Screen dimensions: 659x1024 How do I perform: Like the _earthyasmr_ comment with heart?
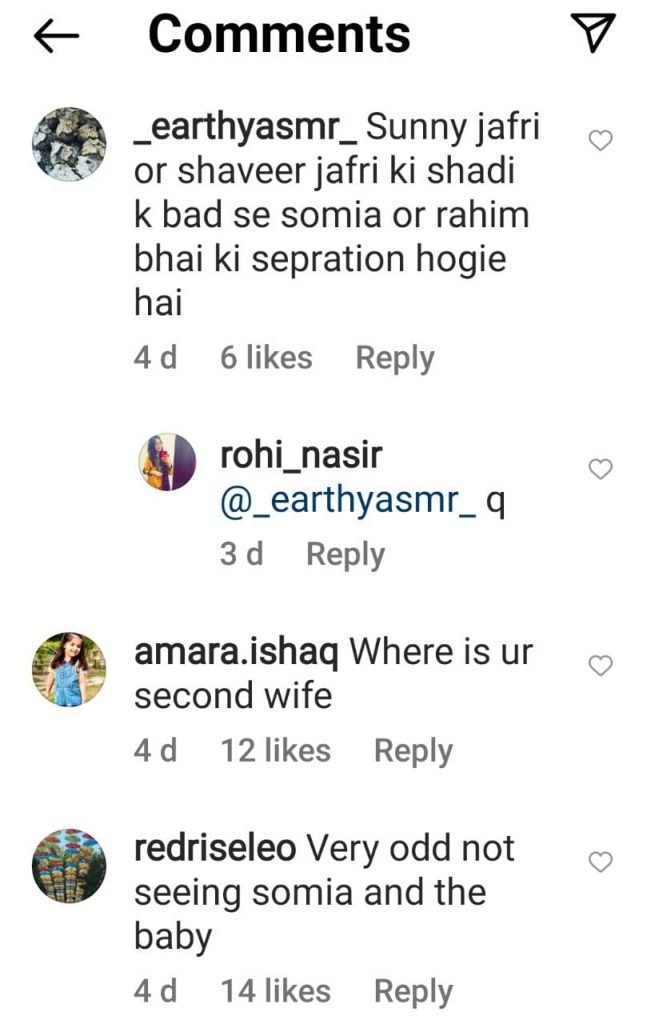[599, 142]
